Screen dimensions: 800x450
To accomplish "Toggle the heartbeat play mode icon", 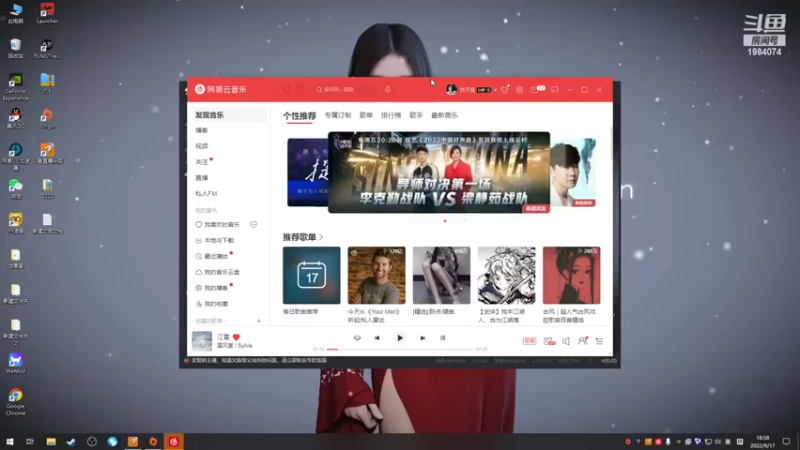I will (x=357, y=338).
